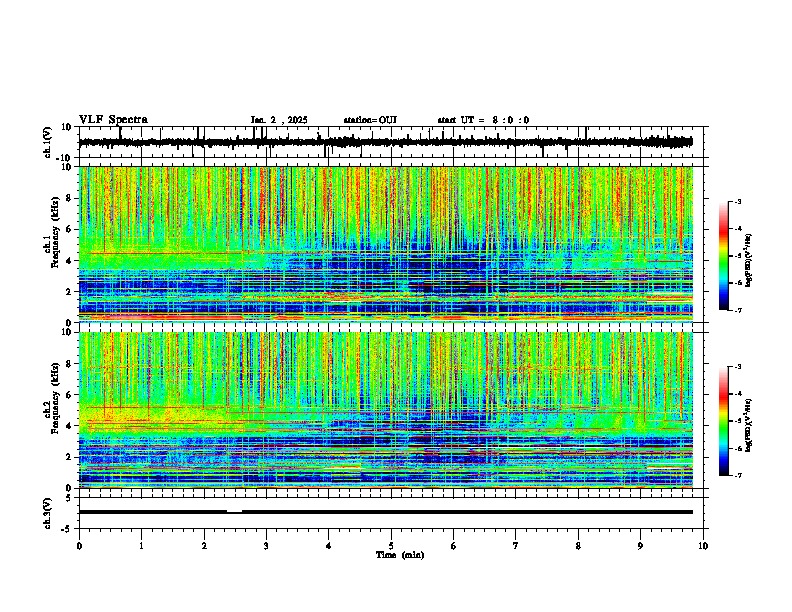Click the time axis tick label "4"

(x=328, y=546)
